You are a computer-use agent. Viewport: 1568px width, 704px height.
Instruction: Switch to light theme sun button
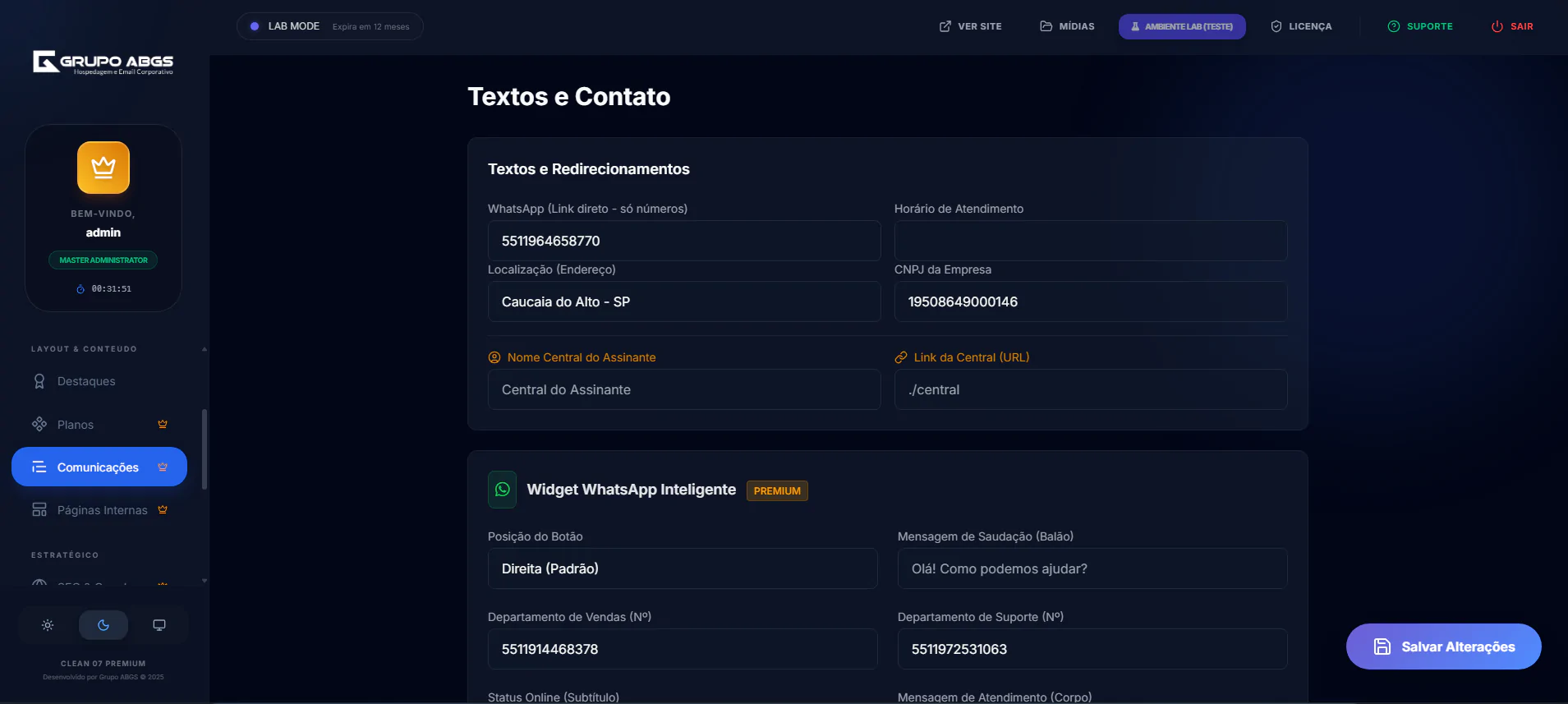[x=48, y=625]
